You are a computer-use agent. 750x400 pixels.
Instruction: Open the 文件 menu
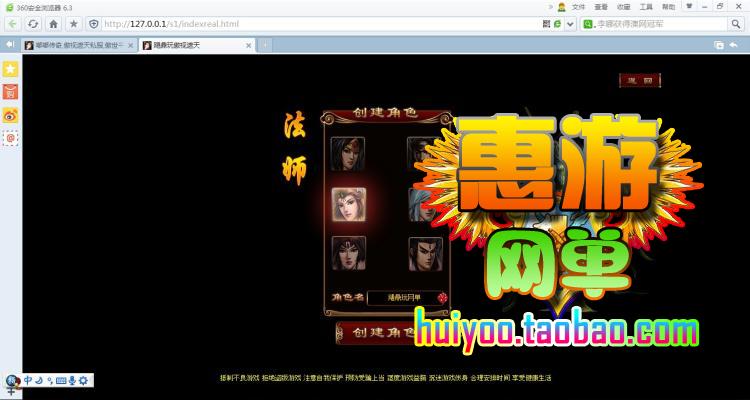point(578,7)
